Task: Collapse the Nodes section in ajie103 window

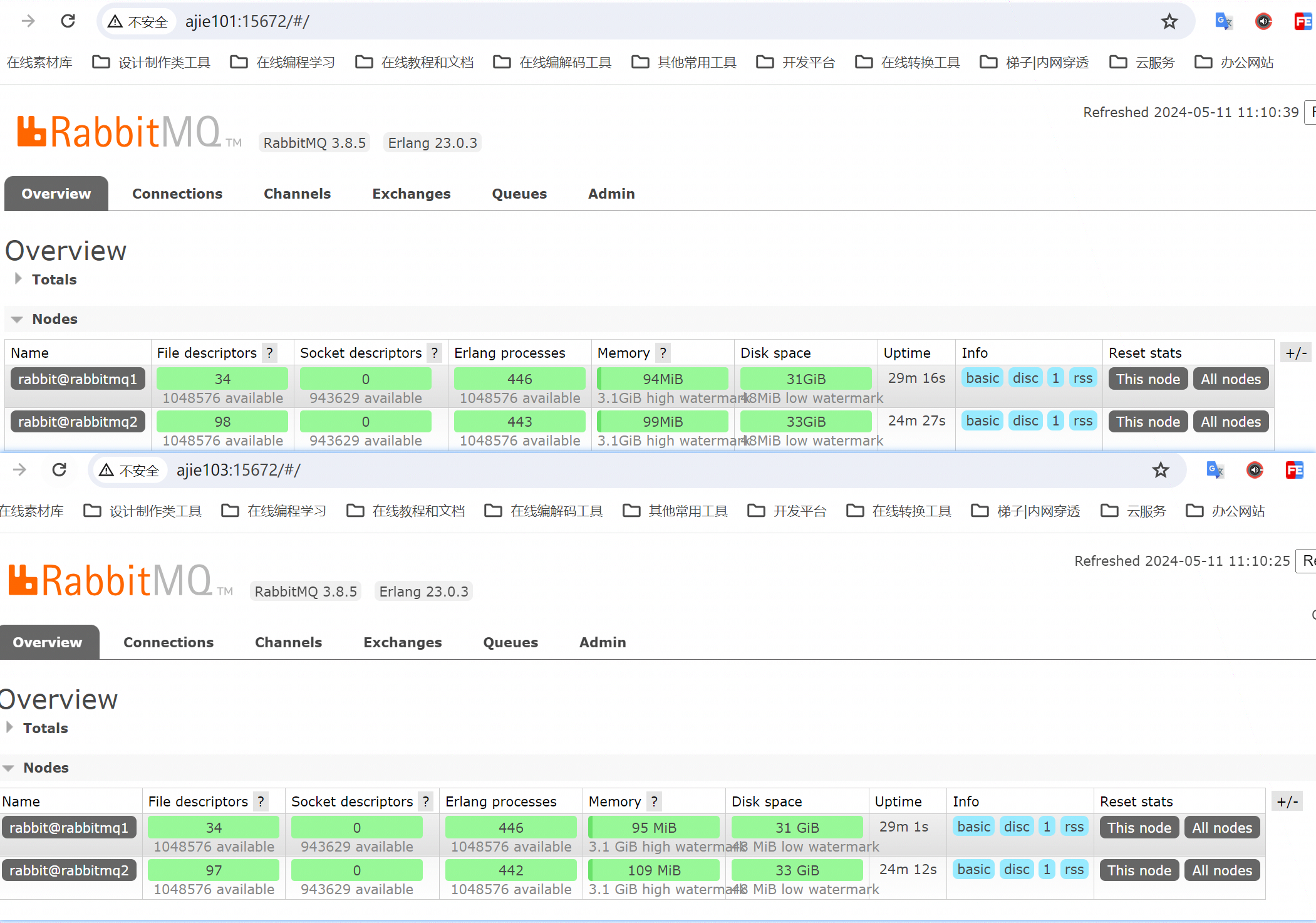Action: tap(37, 768)
